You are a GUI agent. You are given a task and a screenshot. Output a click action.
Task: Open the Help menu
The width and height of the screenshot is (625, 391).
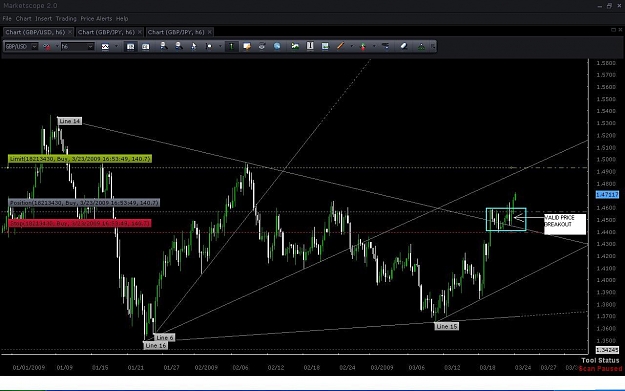point(122,19)
